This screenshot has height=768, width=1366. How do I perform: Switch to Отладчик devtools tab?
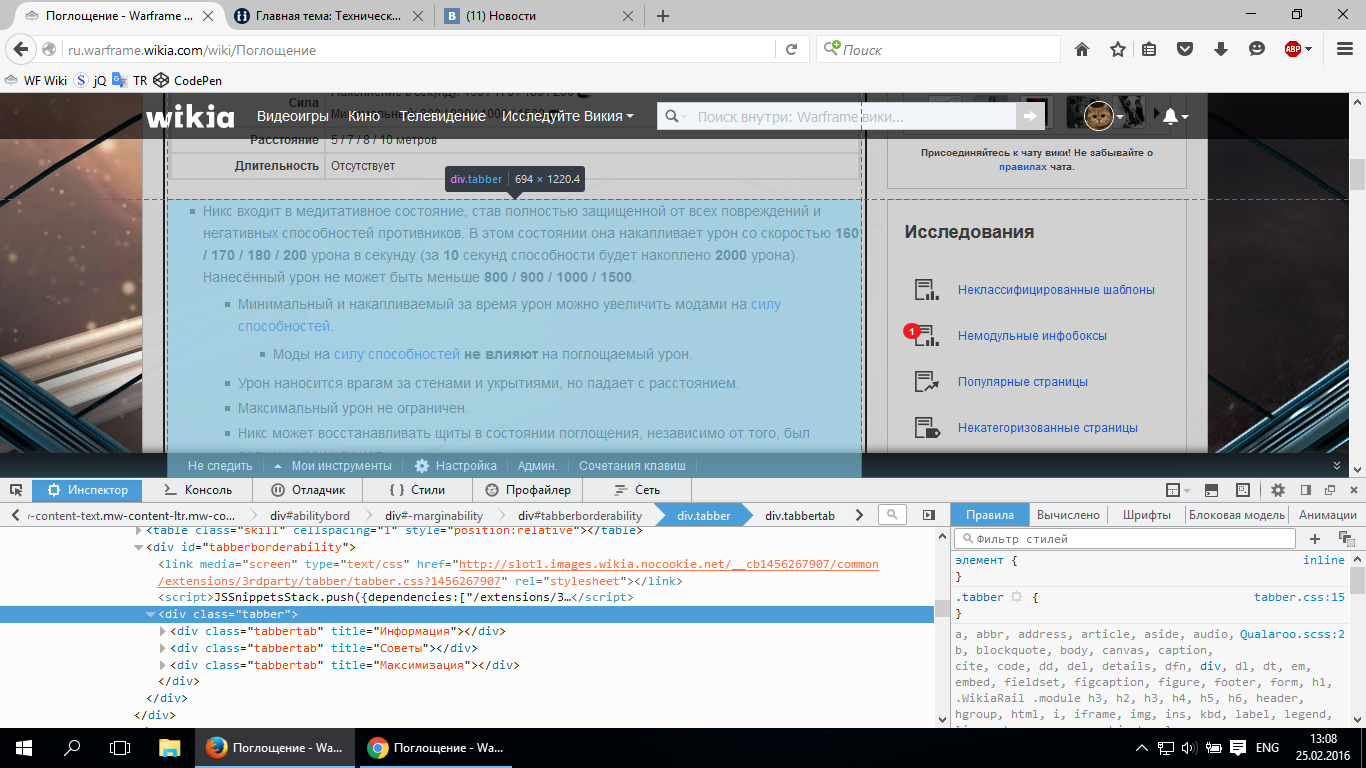pyautogui.click(x=308, y=490)
